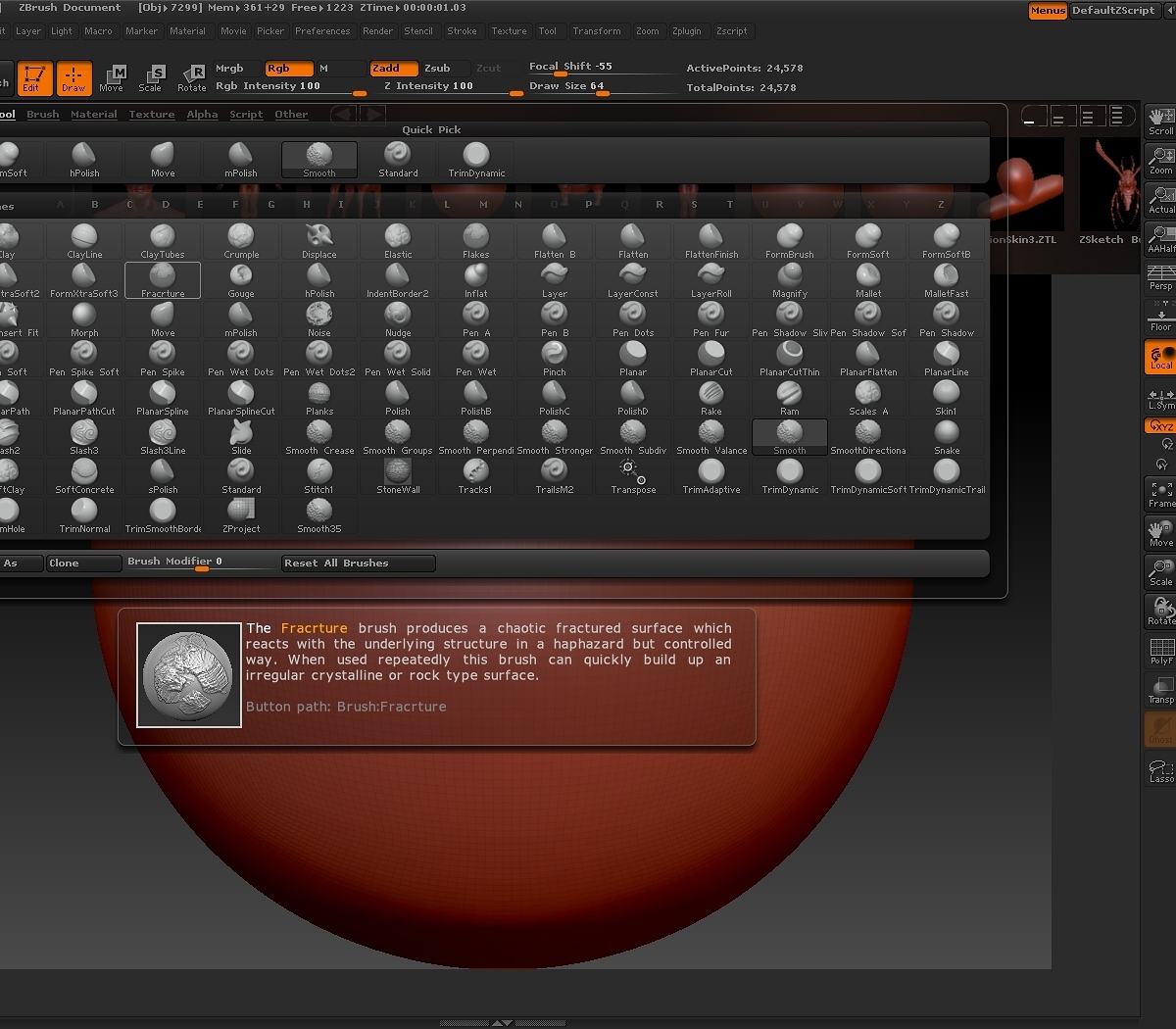1176x1029 pixels.
Task: Select the Pinch brush
Action: click(555, 359)
